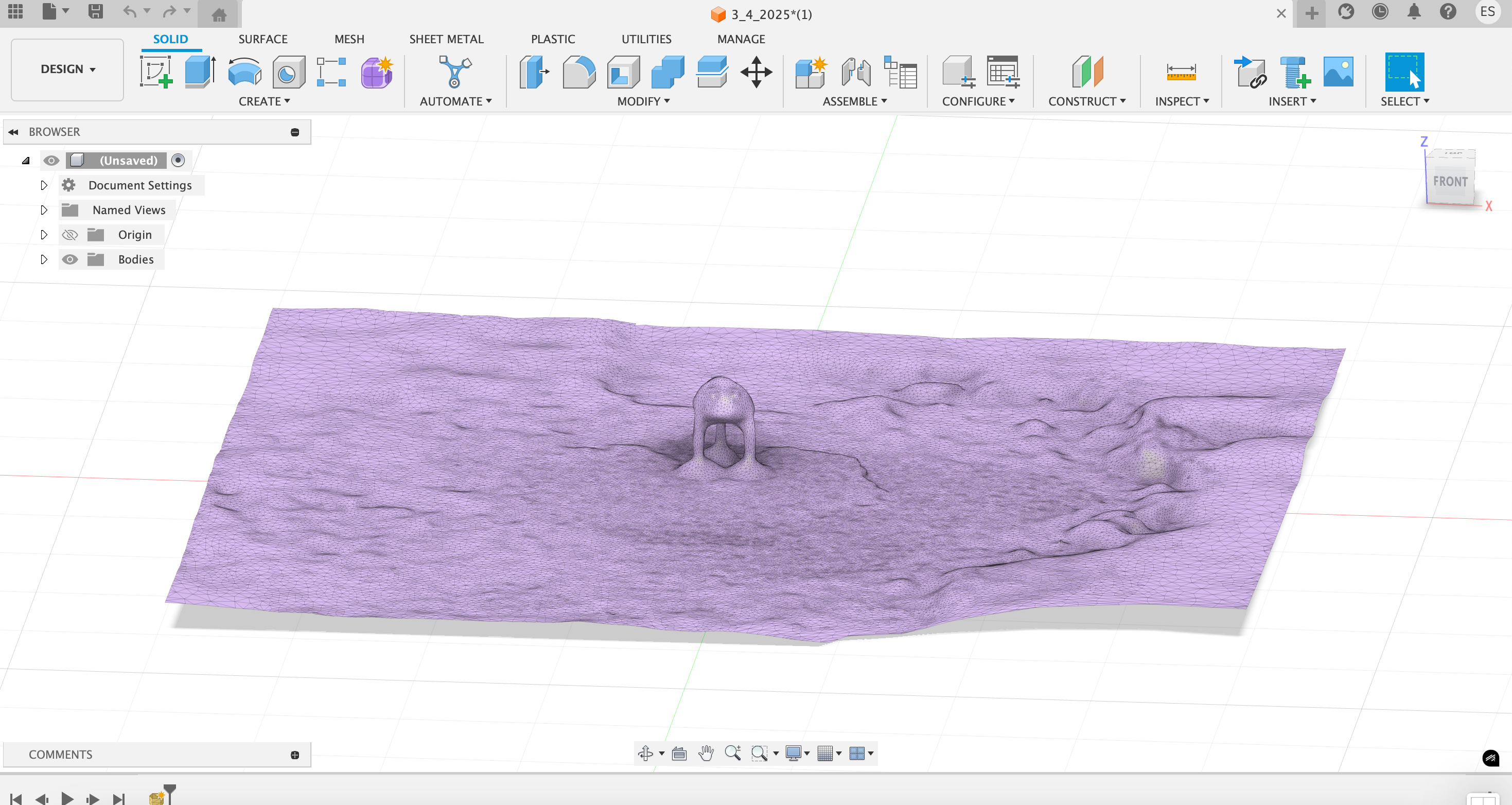Hide the Bodies folder
This screenshot has height=805, width=1512.
tap(70, 259)
